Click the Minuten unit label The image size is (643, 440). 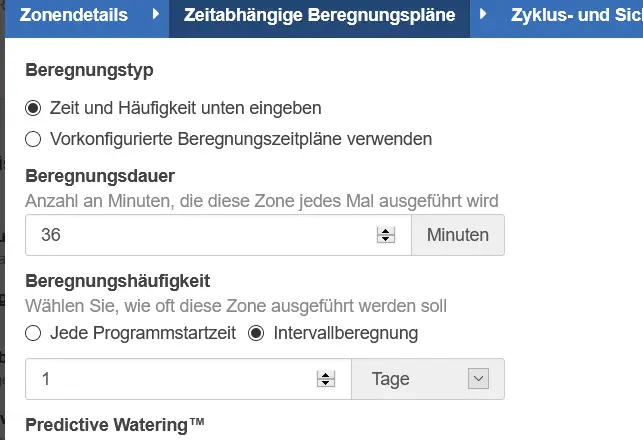pyautogui.click(x=458, y=235)
